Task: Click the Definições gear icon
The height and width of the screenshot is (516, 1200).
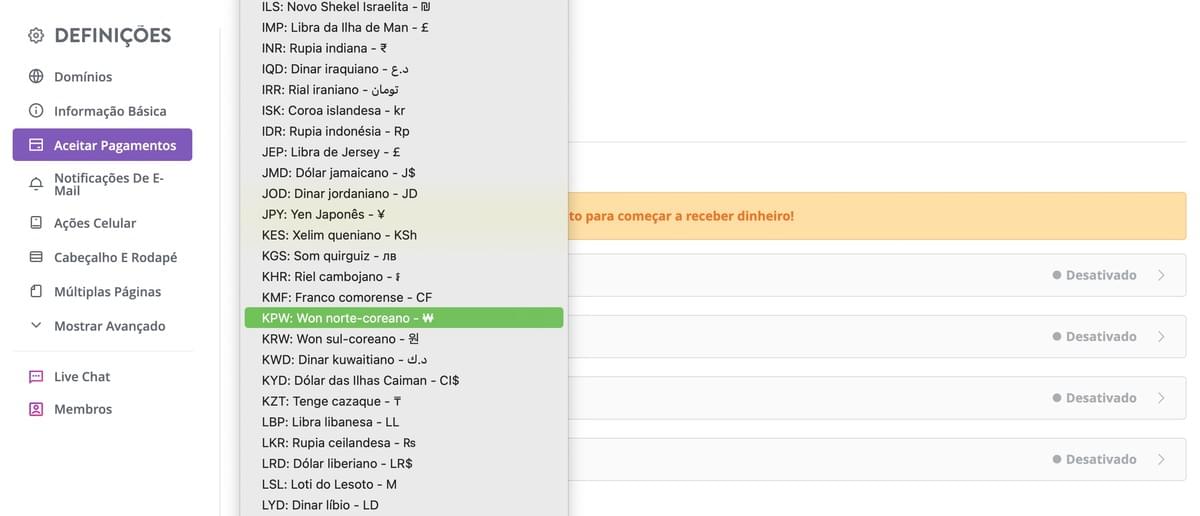Action: (x=36, y=36)
